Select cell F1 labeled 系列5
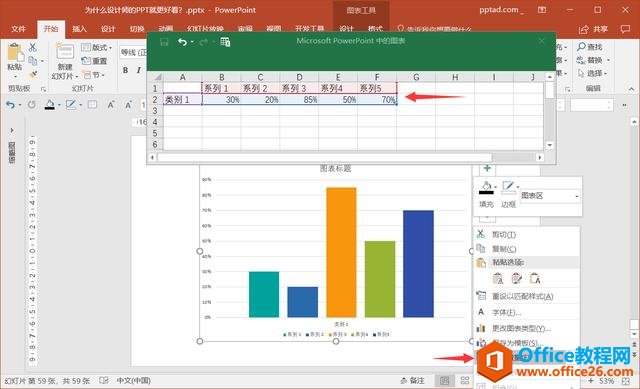Viewport: 640px width, 389px height. [377, 88]
